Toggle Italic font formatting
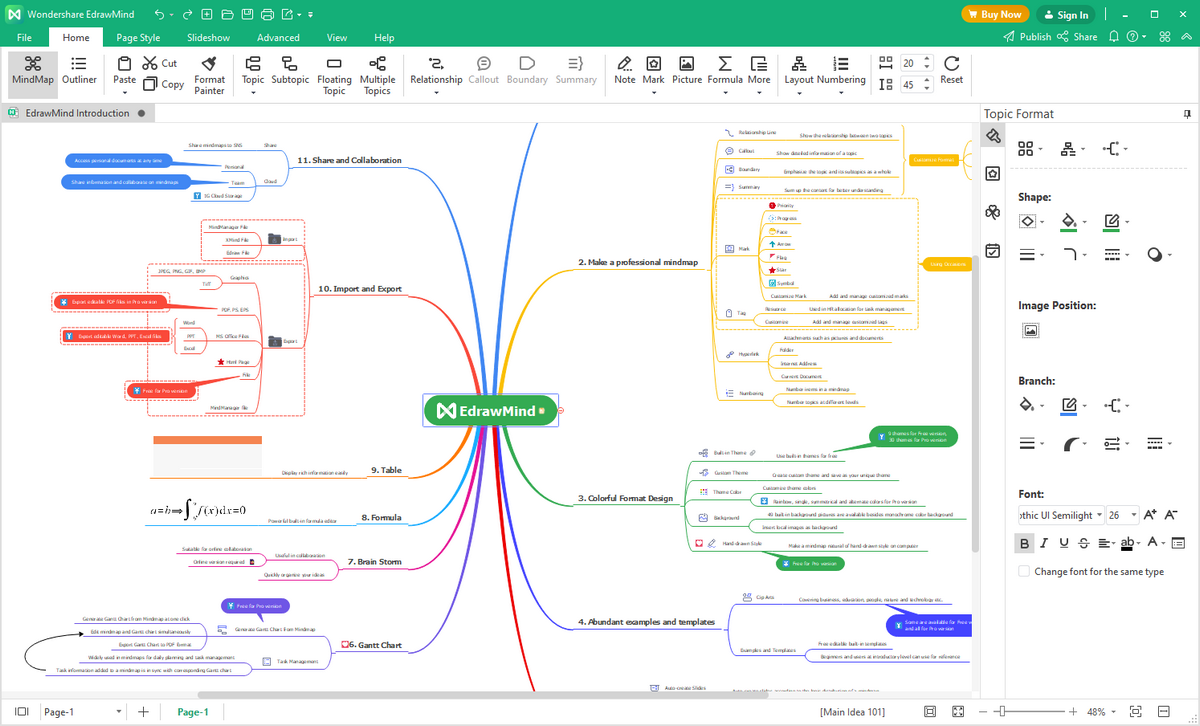The height and width of the screenshot is (726, 1200). [x=1044, y=543]
